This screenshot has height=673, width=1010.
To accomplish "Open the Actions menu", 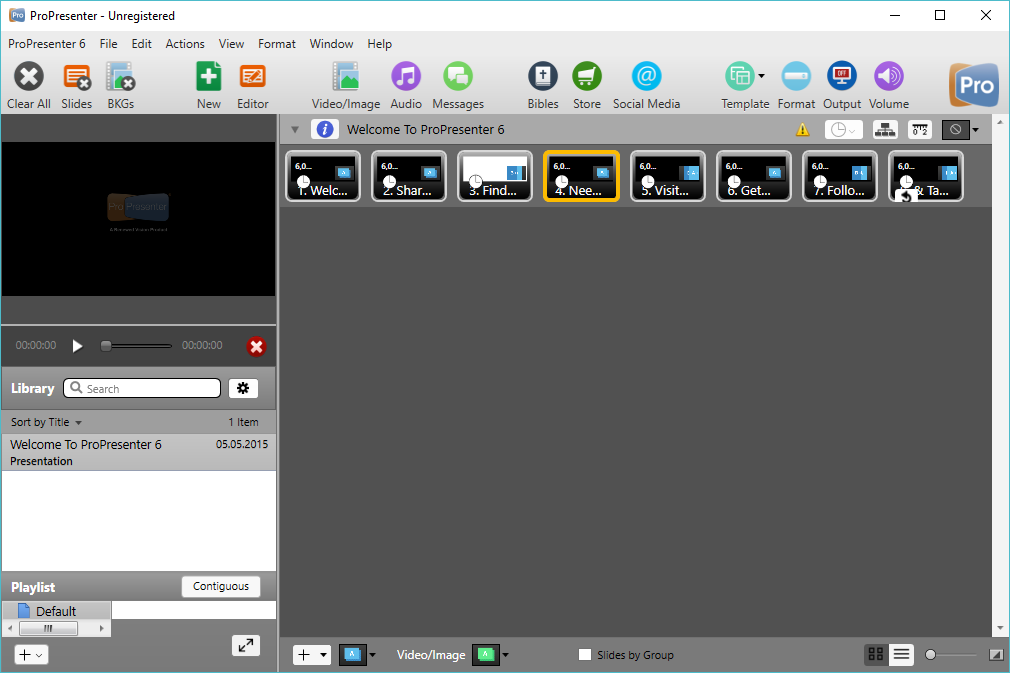I will [185, 43].
